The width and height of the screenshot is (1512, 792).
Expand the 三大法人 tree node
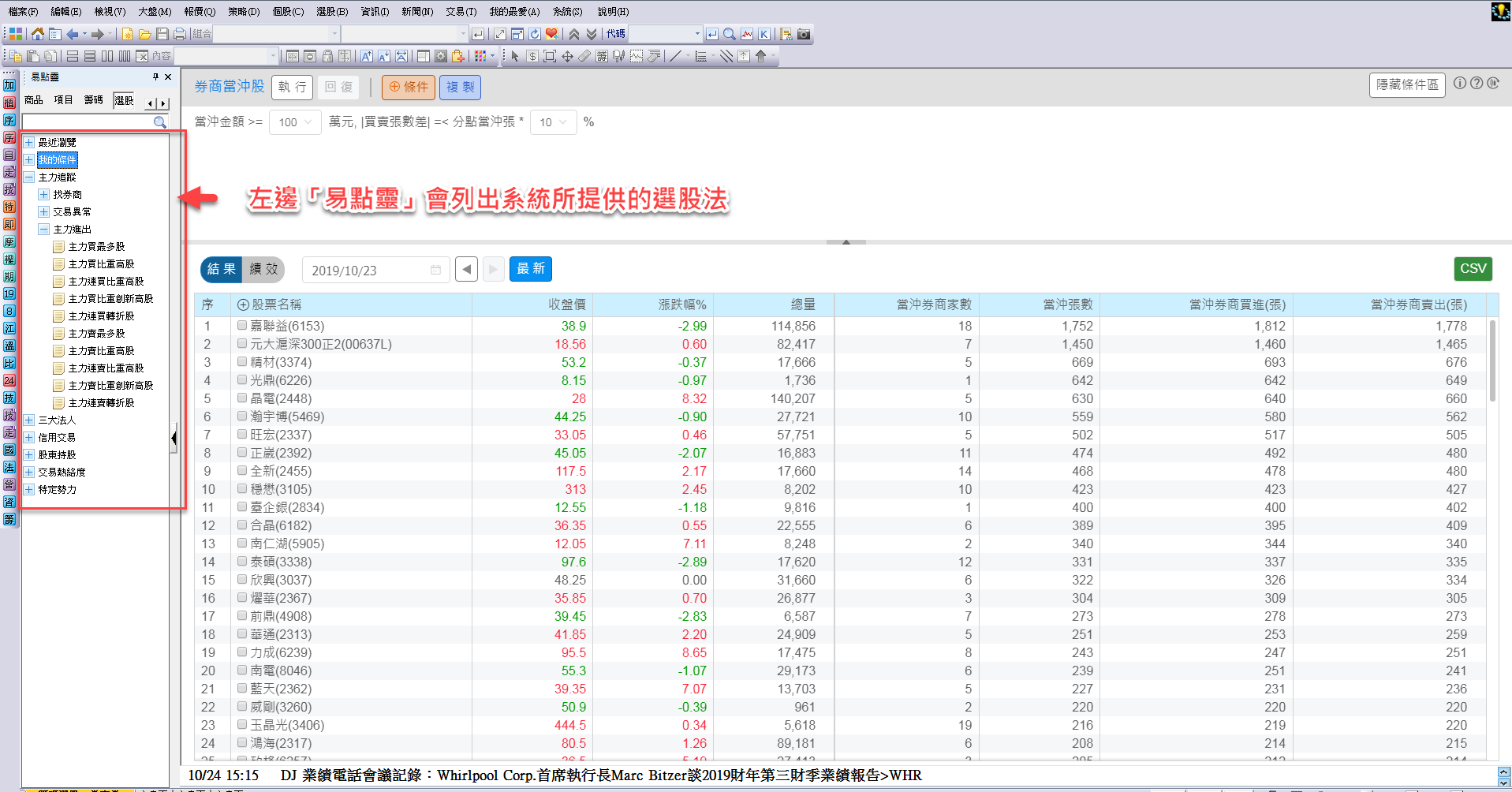29,420
